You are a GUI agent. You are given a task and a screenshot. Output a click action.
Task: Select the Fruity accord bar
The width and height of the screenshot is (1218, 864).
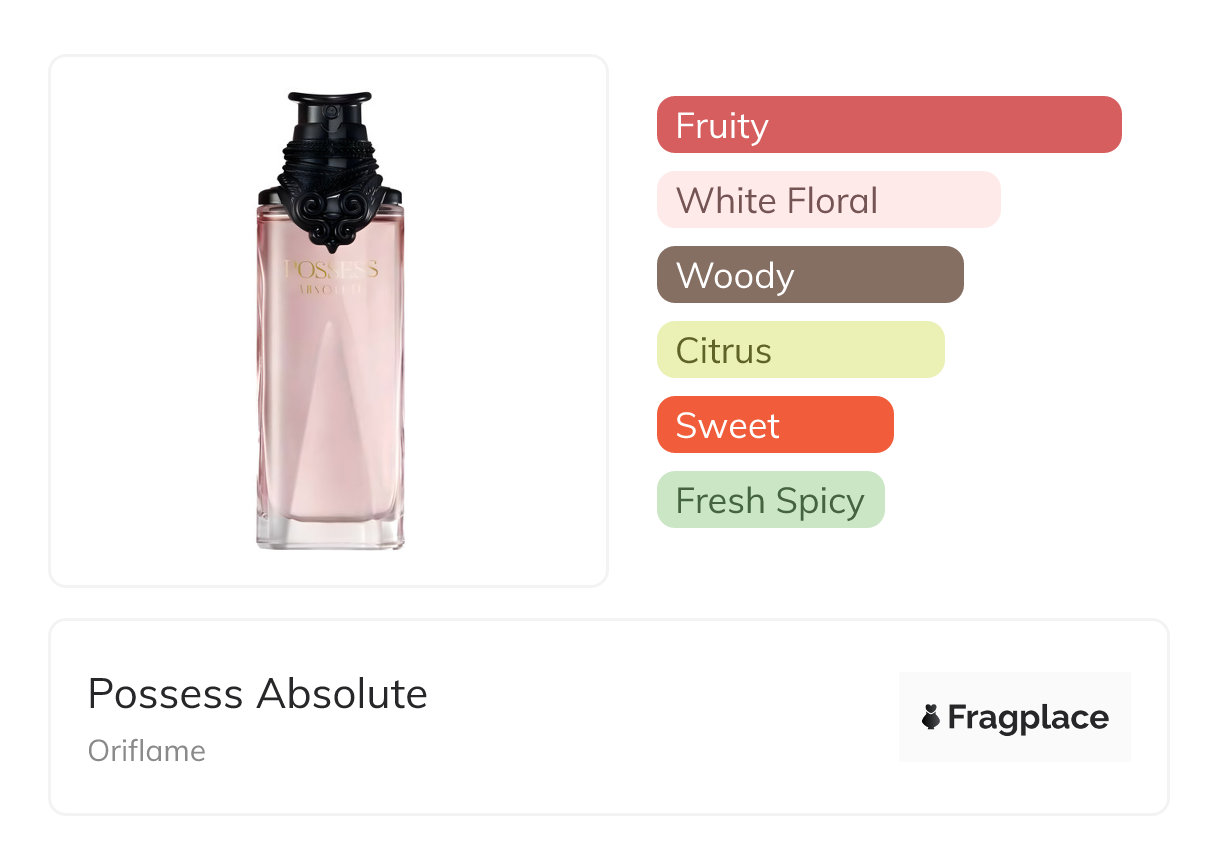[x=889, y=125]
